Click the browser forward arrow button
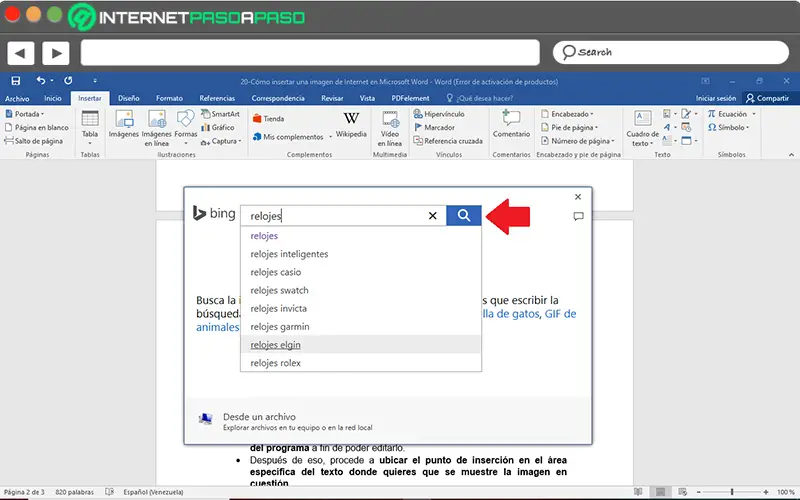 coord(56,53)
